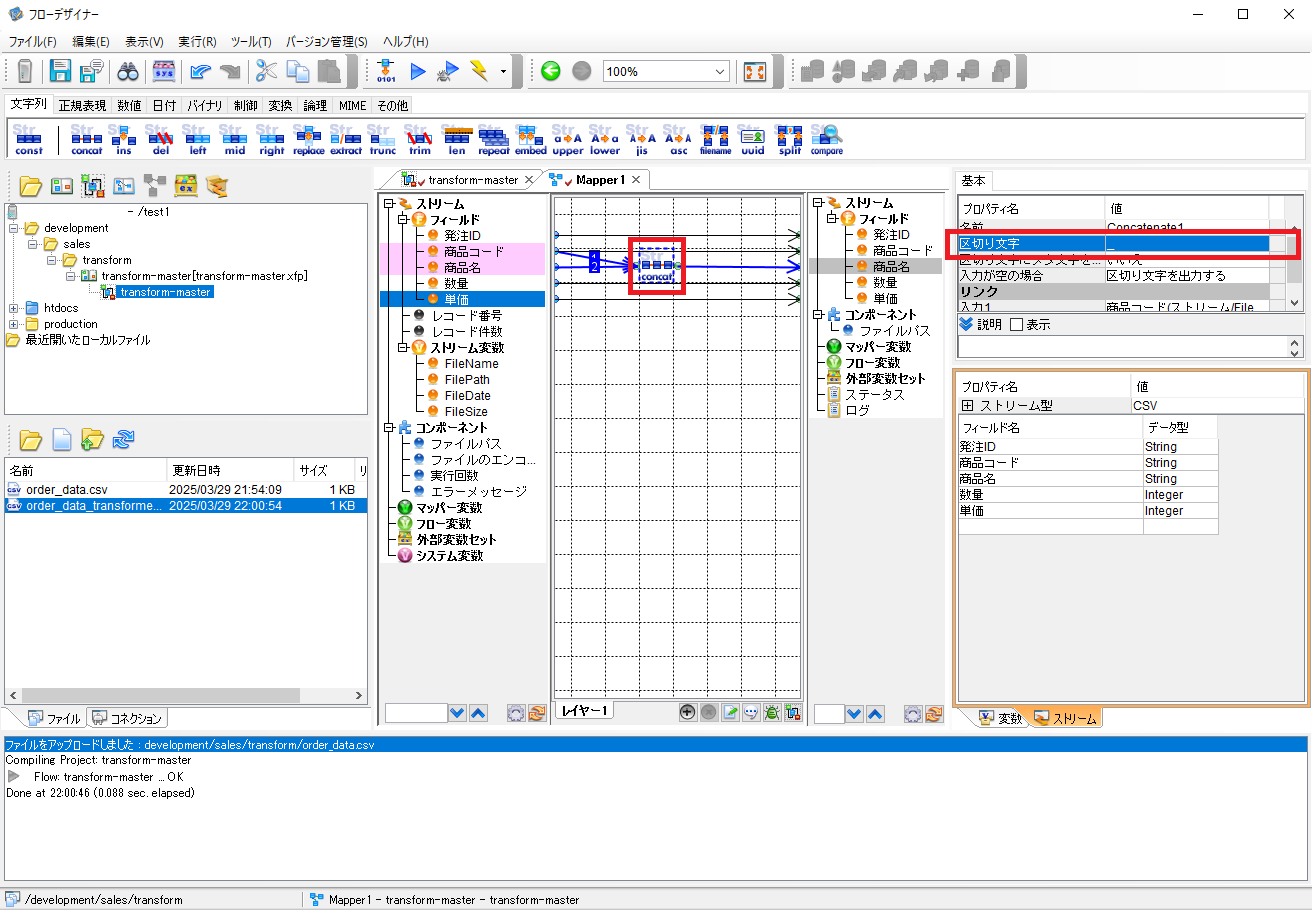Click the fit-to-window zoom icon
1312x910 pixels.
[755, 72]
